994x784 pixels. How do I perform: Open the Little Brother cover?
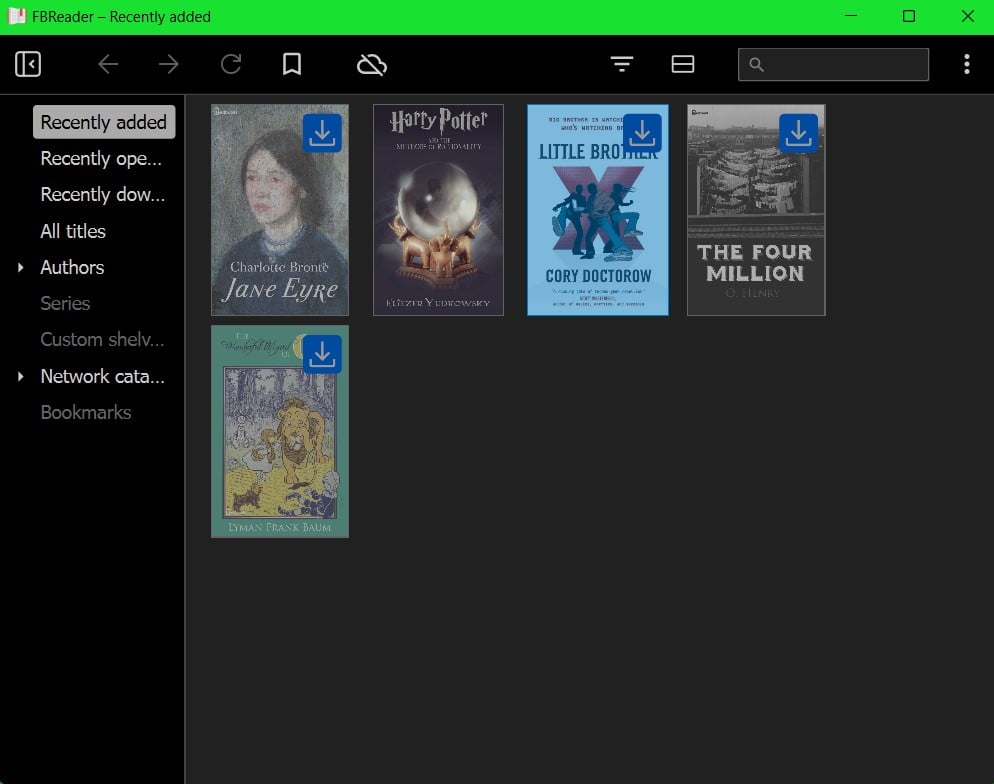pyautogui.click(x=598, y=210)
